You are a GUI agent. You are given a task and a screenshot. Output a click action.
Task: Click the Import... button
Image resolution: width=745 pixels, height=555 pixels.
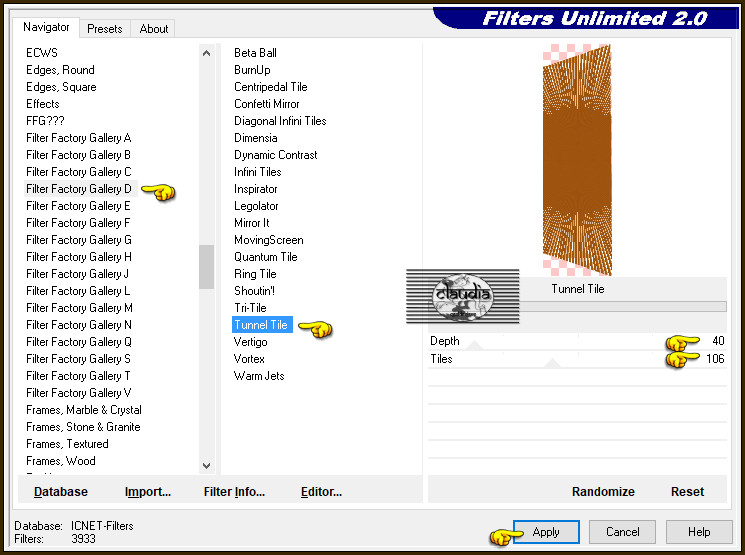pyautogui.click(x=148, y=492)
